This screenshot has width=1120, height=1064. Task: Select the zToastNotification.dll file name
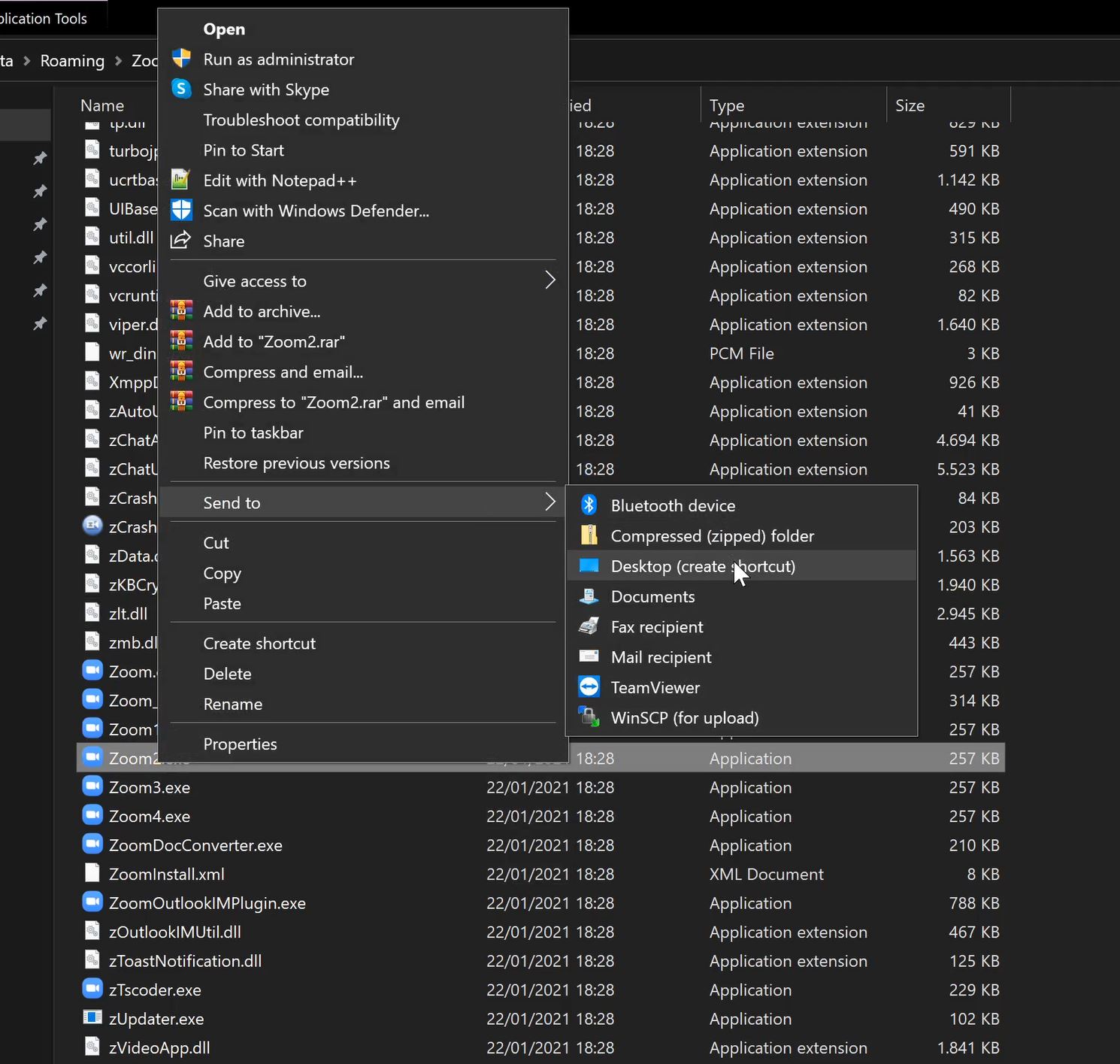point(185,960)
